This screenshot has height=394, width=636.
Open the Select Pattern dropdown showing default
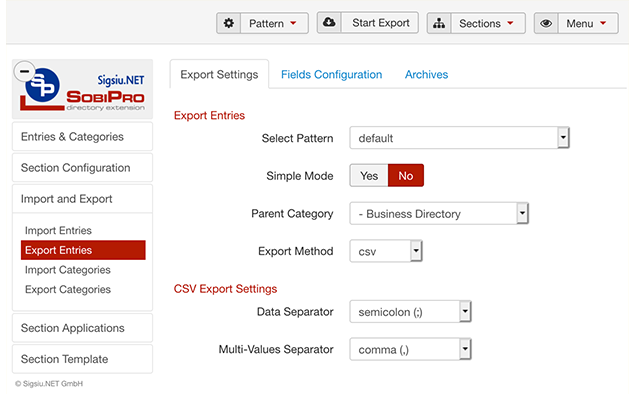[x=460, y=138]
